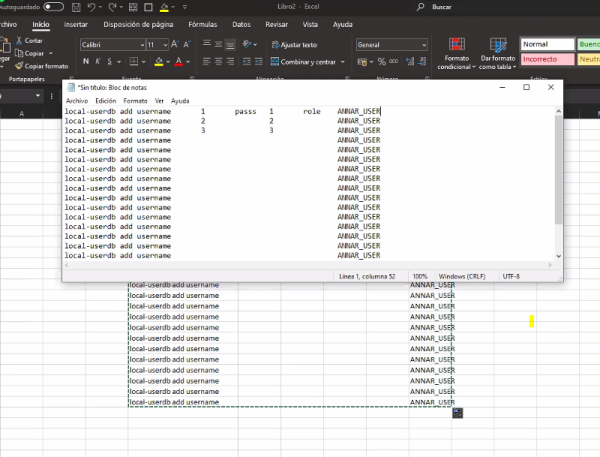
Task: Increase indent icon
Action: click(x=259, y=61)
